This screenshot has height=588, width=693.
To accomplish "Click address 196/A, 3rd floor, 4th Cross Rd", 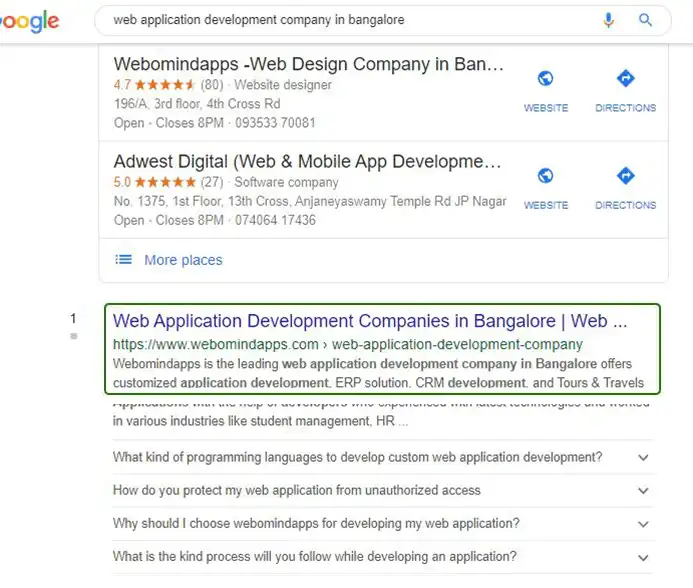I will [x=197, y=104].
